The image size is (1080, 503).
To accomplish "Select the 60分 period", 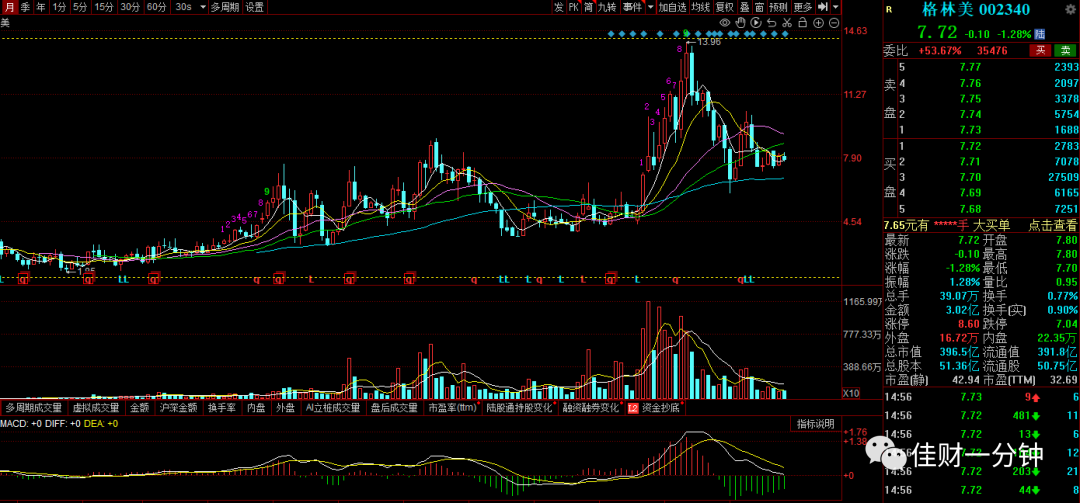I will [x=156, y=7].
